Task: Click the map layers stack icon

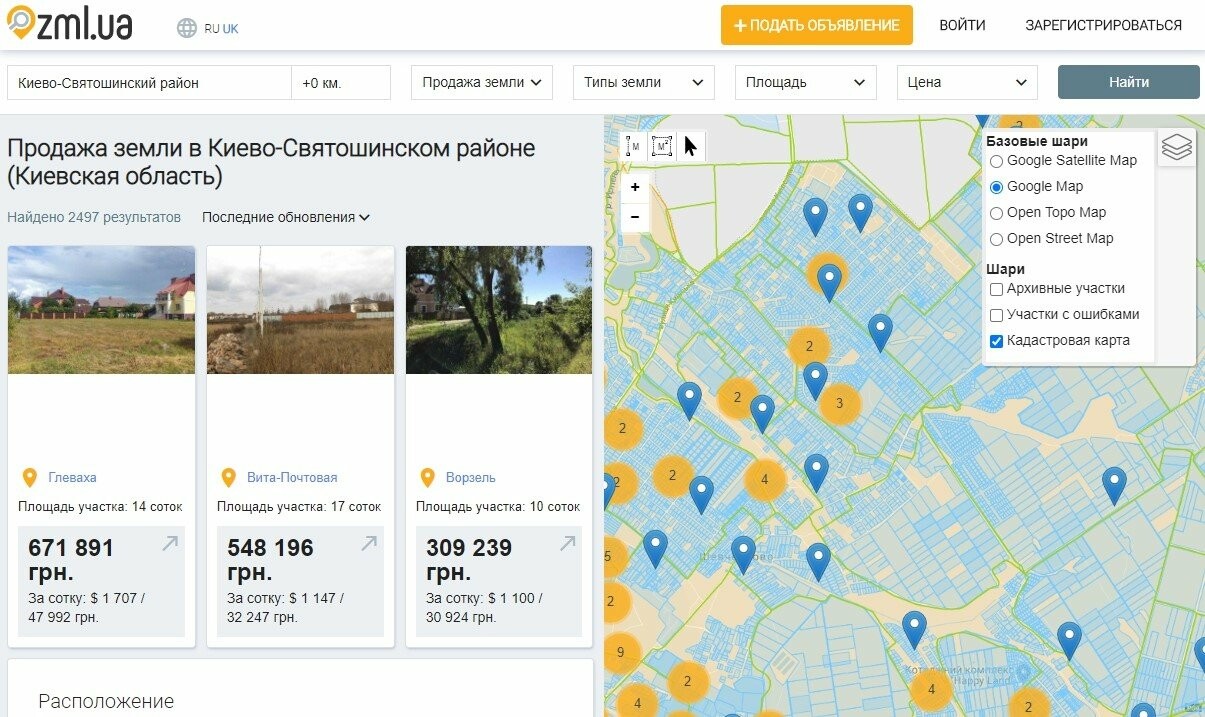Action: point(1177,148)
